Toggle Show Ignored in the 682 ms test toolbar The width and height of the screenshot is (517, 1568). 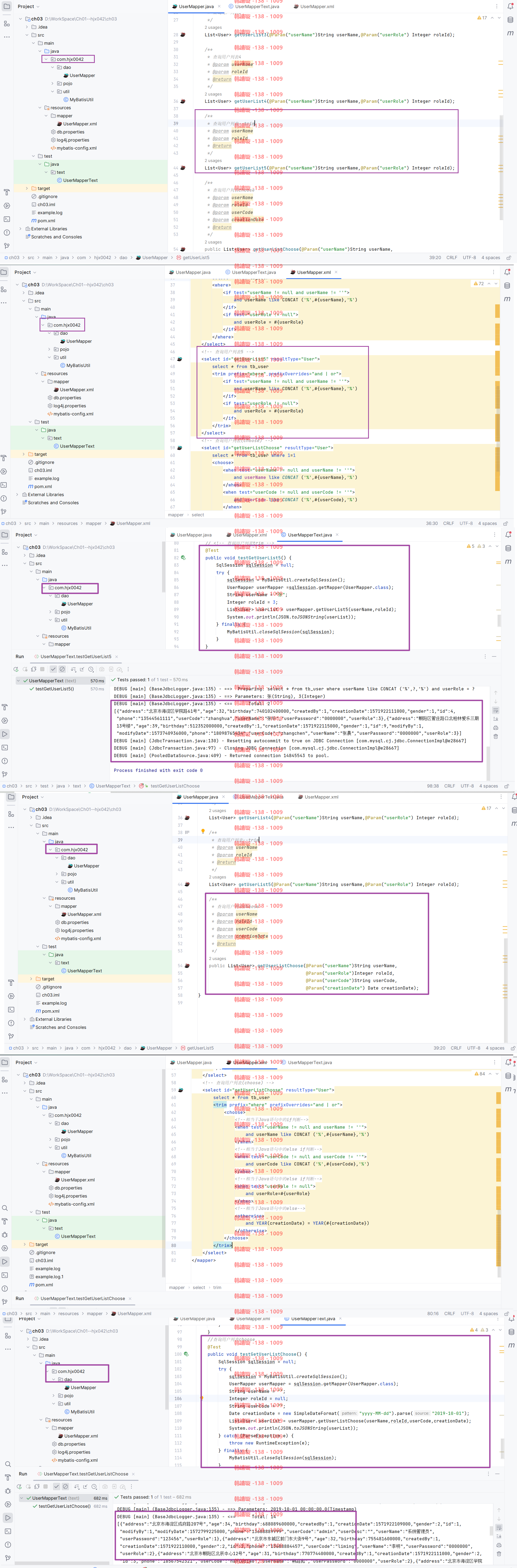(66, 1486)
